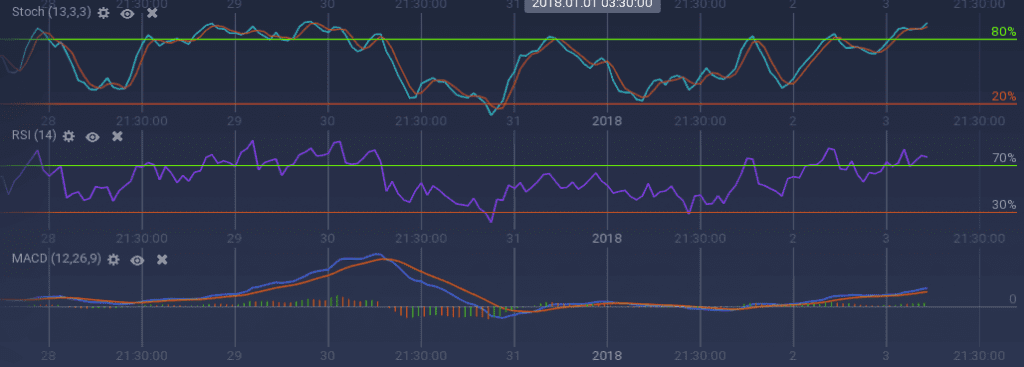Click the RSI 30% level label

[1004, 204]
